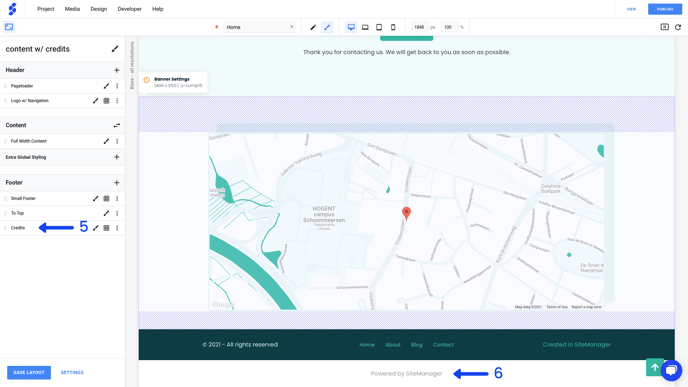Add a component to Footer section
688x387 pixels.
point(117,183)
